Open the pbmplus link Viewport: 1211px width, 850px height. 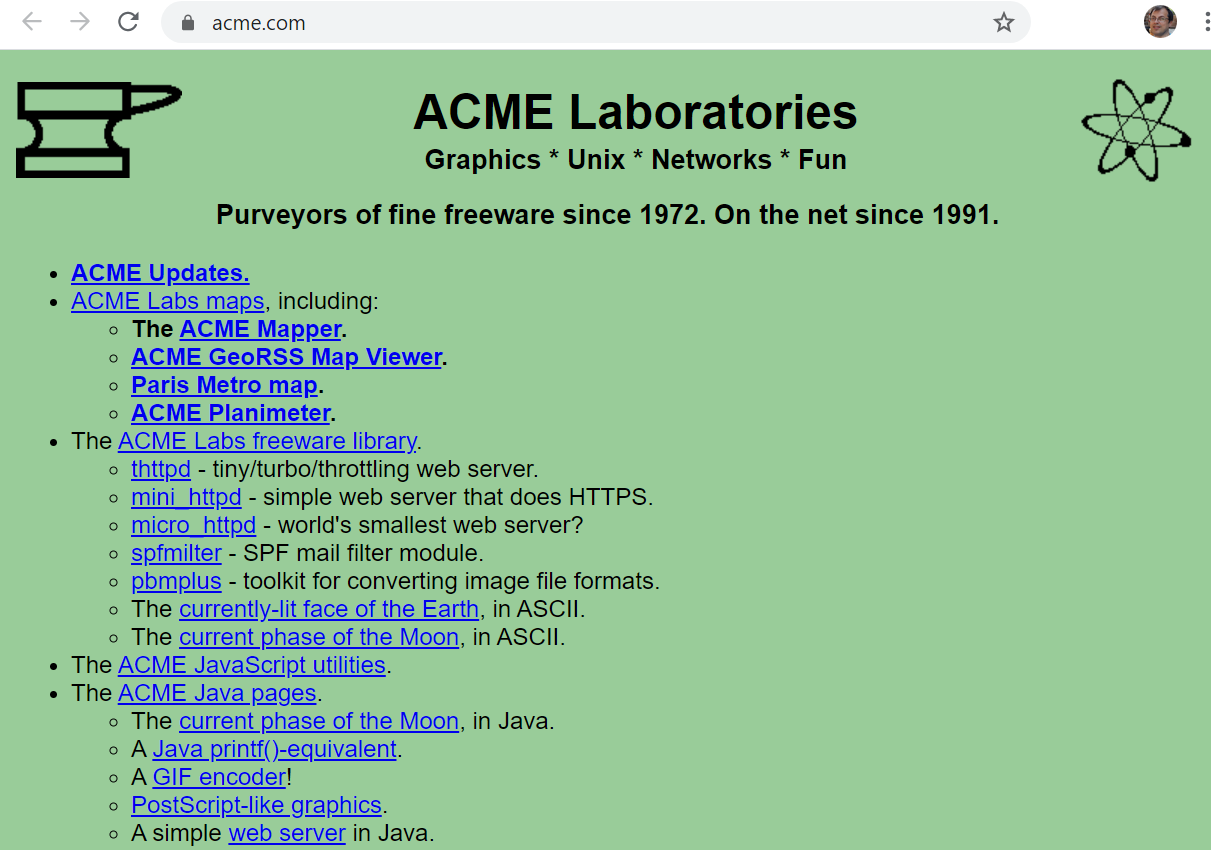176,581
